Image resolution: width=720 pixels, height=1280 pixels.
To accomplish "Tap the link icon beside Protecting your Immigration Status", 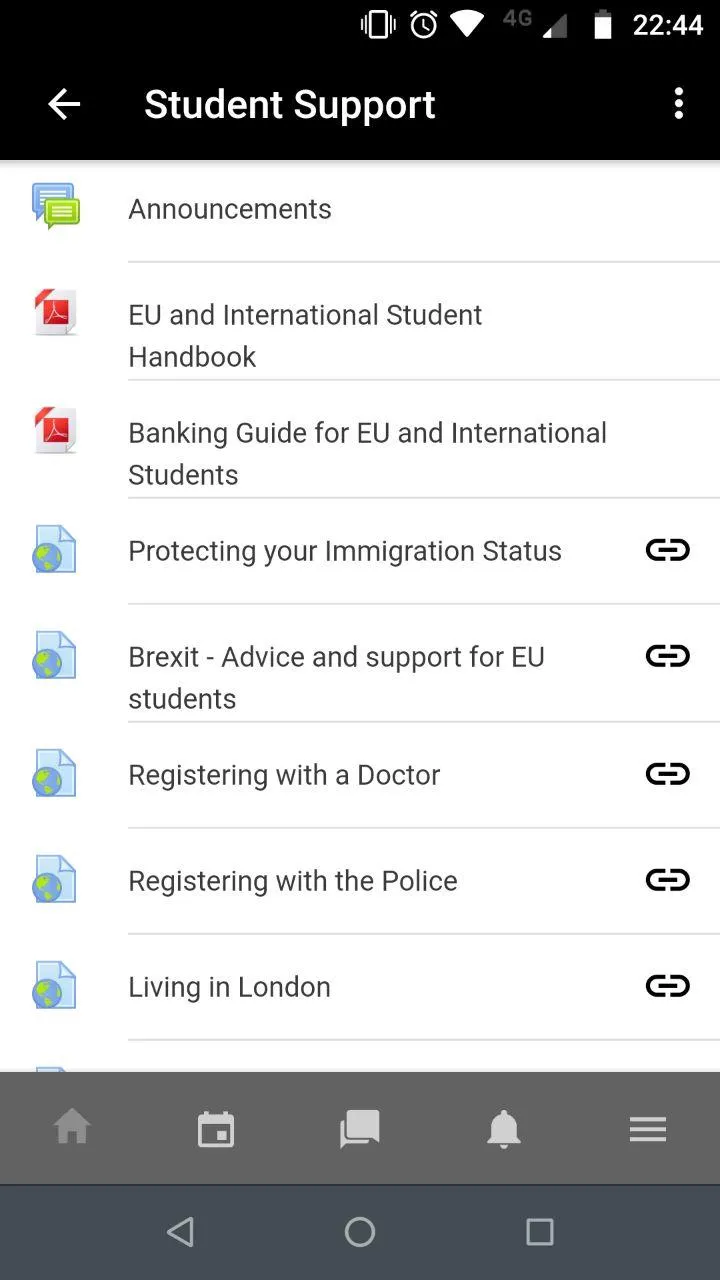I will pyautogui.click(x=667, y=550).
